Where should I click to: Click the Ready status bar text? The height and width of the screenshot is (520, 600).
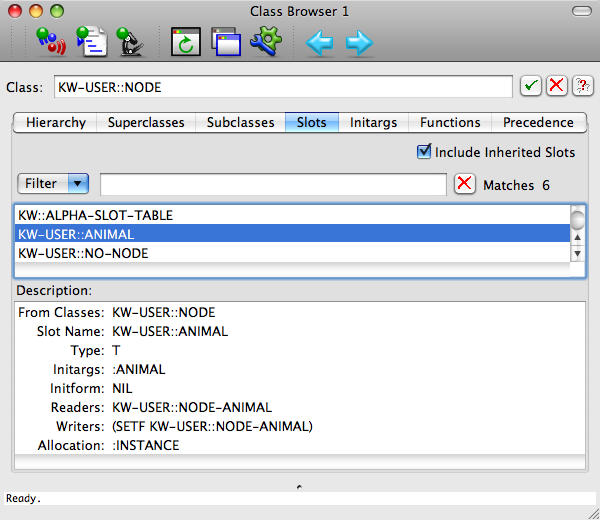pyautogui.click(x=23, y=499)
